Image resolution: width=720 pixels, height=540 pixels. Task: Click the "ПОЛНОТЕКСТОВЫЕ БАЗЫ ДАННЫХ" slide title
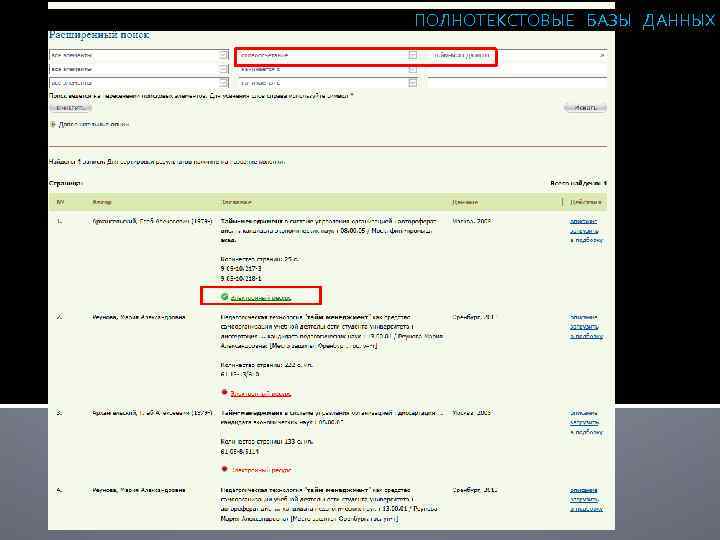(x=565, y=21)
